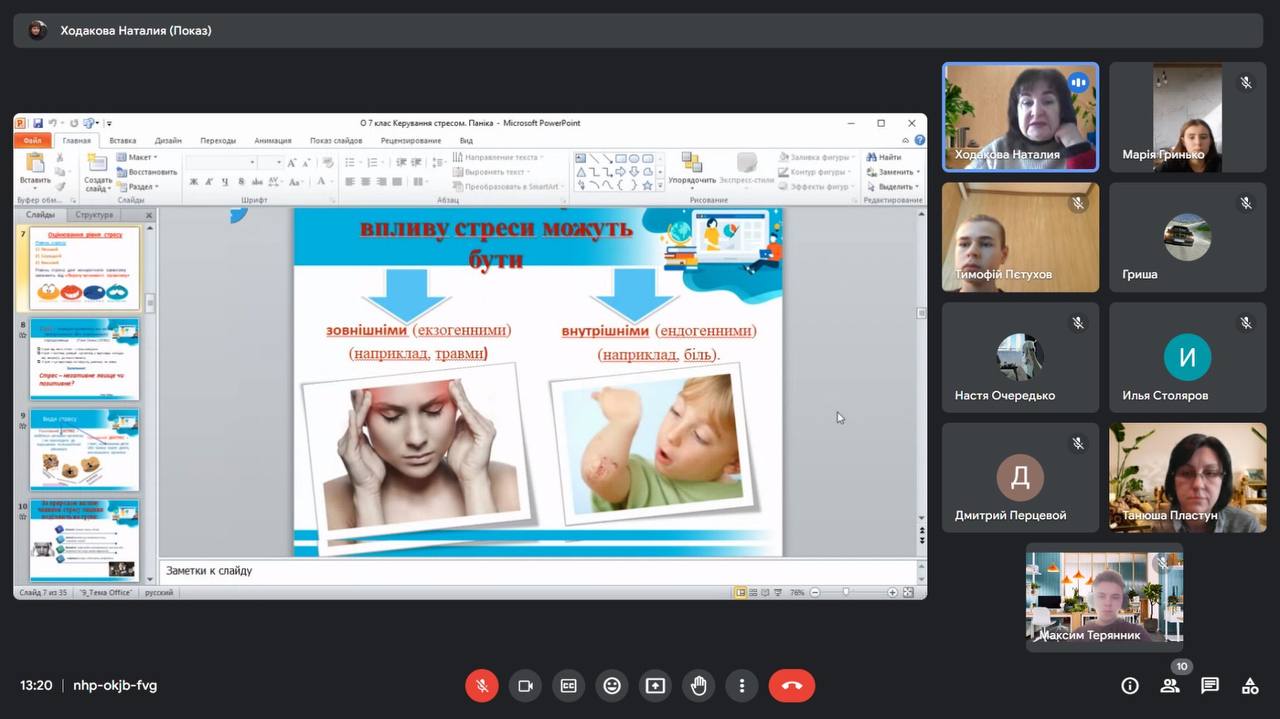
Task: Toggle closed captions
Action: tap(568, 685)
